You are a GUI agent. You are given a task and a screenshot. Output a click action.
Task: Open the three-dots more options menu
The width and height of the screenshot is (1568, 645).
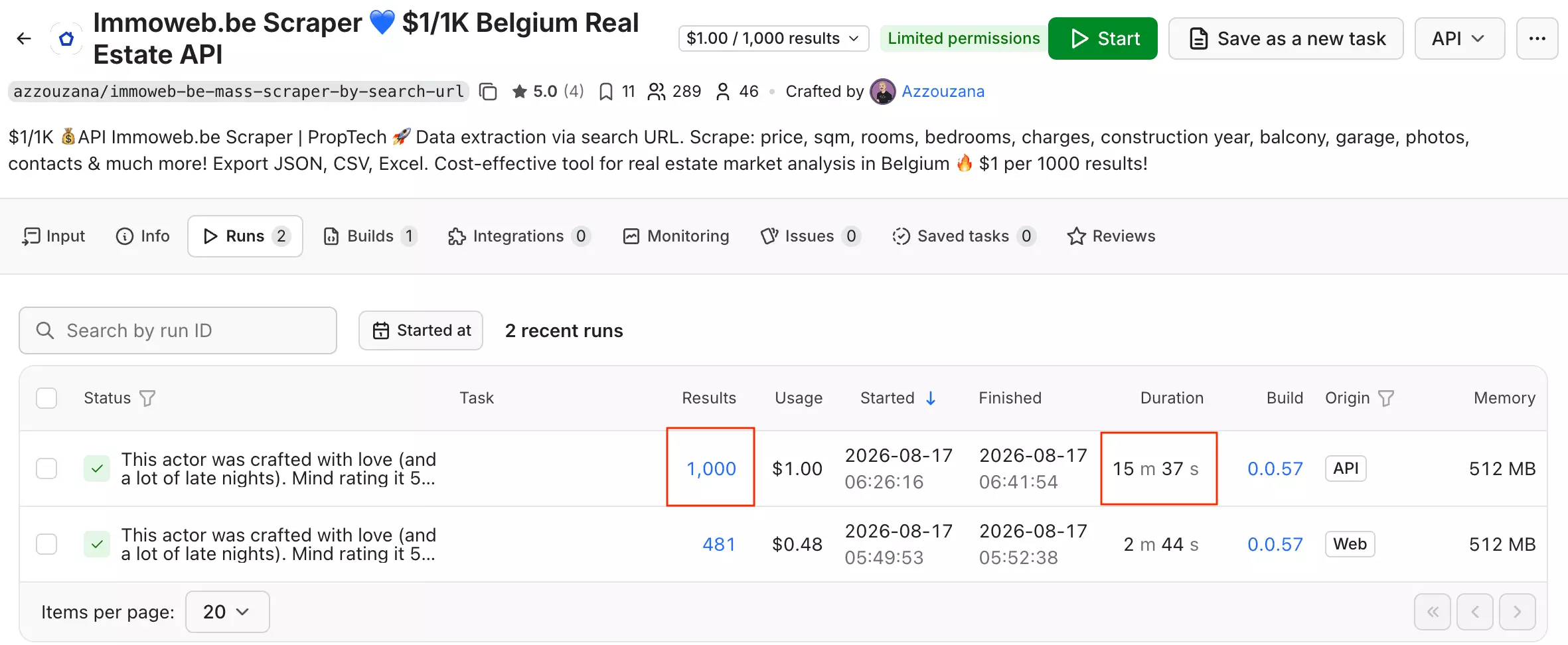click(x=1537, y=38)
